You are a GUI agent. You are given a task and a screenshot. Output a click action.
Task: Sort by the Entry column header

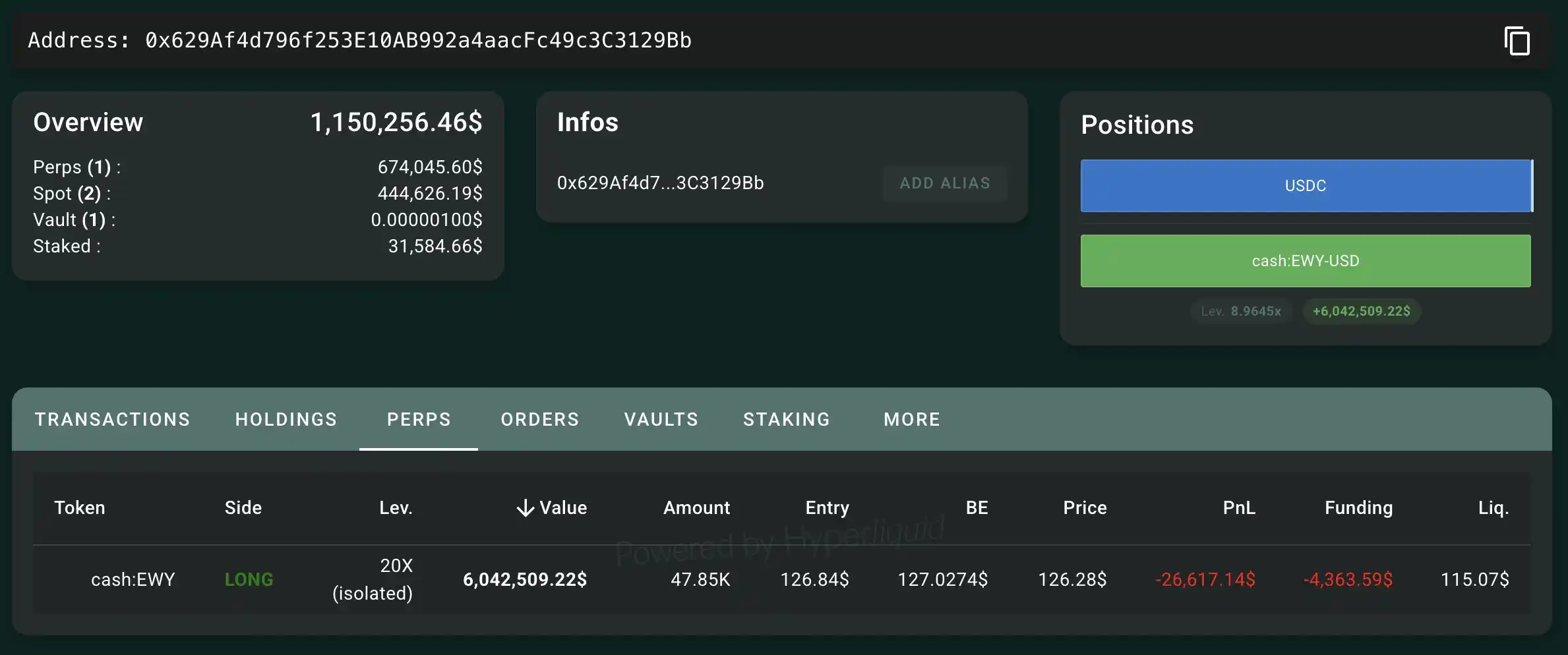tap(827, 508)
